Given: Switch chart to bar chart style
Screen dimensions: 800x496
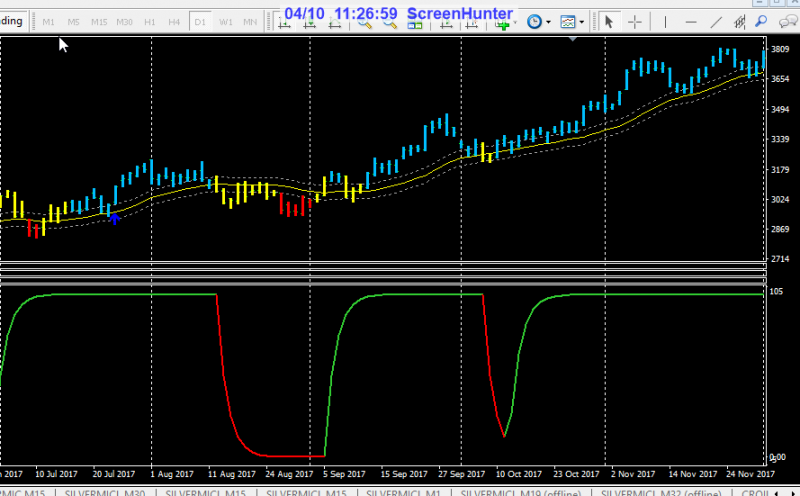Looking at the screenshot, I should coord(285,22).
